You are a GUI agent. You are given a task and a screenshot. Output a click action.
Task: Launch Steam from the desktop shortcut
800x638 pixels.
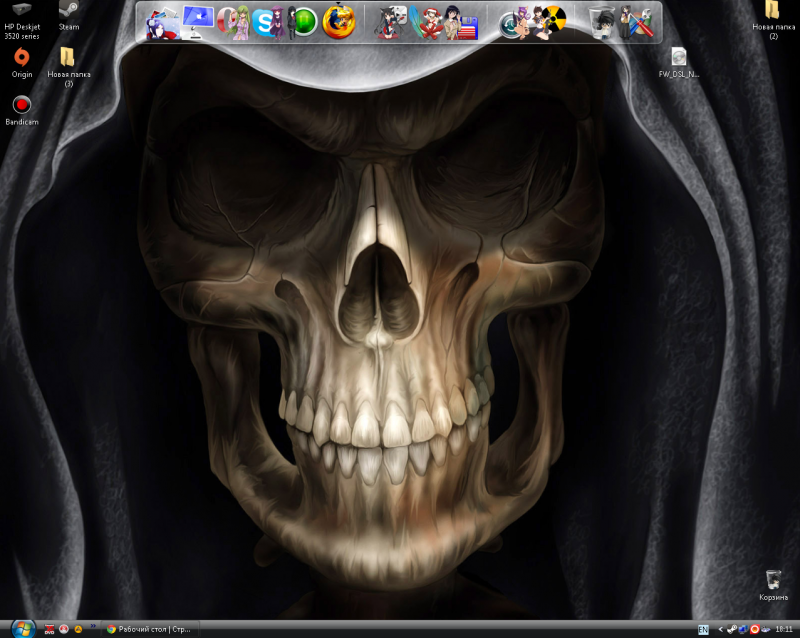(x=69, y=16)
